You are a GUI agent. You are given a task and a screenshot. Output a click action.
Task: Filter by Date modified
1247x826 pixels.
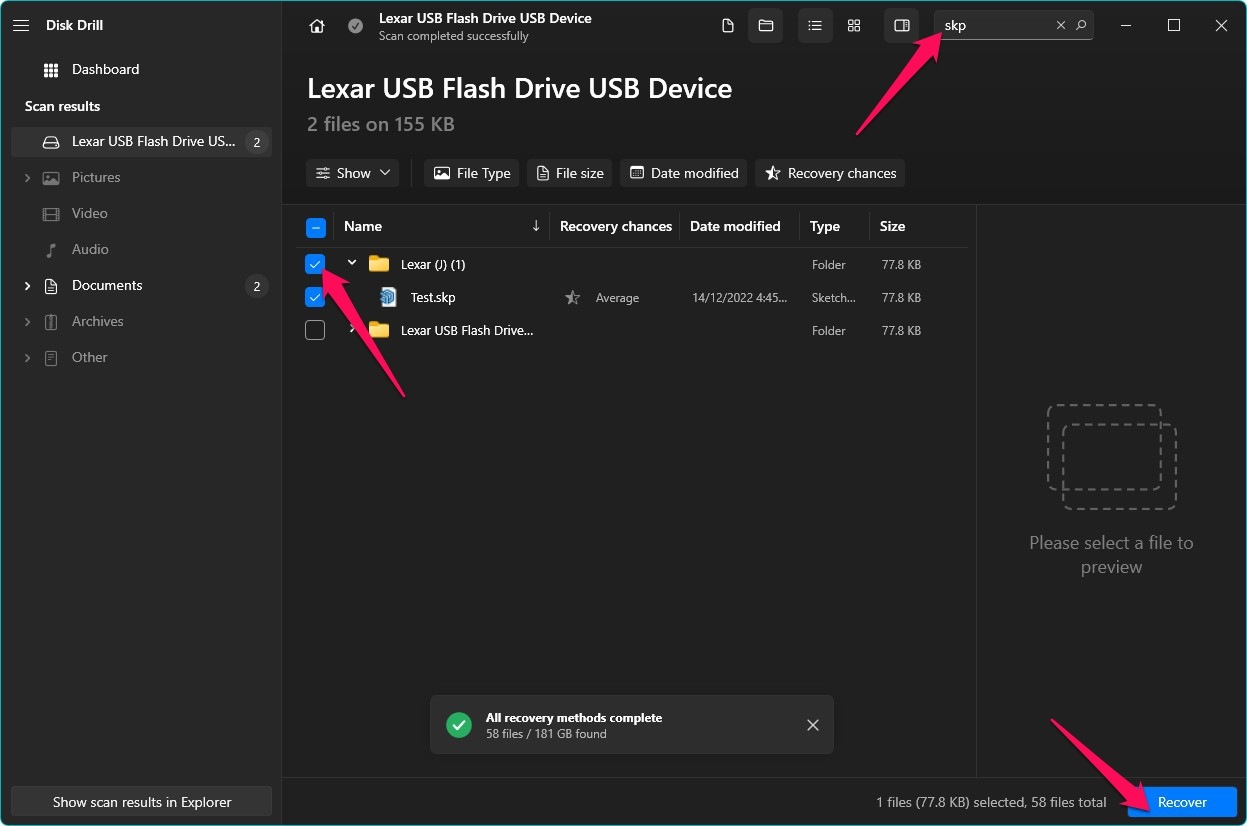684,173
